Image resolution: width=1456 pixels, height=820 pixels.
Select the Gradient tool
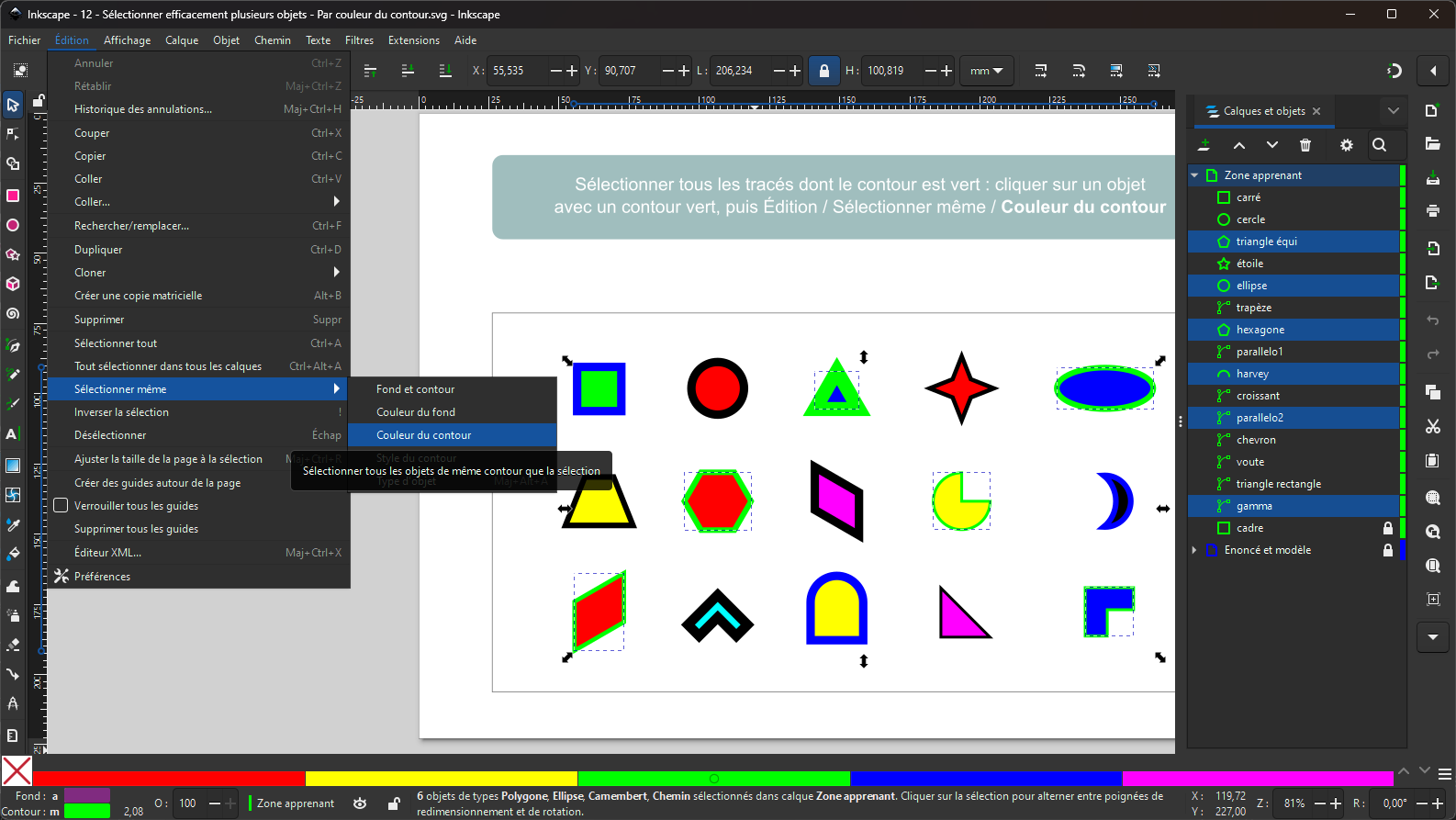(x=13, y=465)
